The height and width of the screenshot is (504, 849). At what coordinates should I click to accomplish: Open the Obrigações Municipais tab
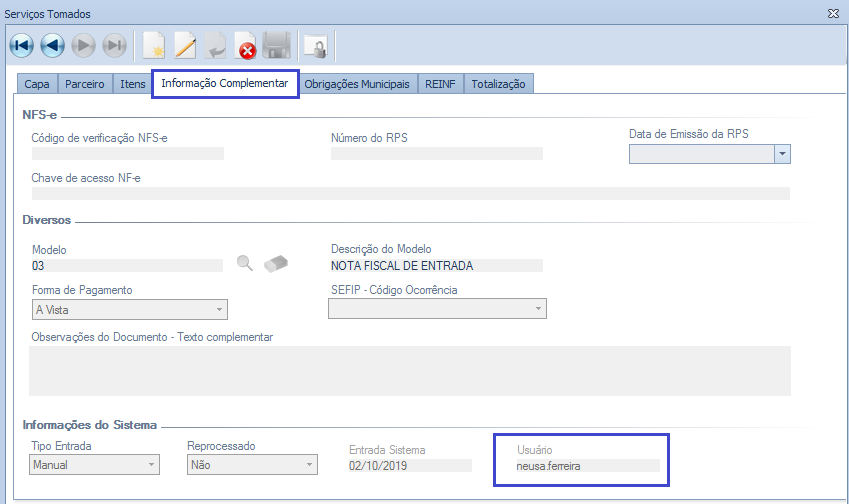point(357,84)
